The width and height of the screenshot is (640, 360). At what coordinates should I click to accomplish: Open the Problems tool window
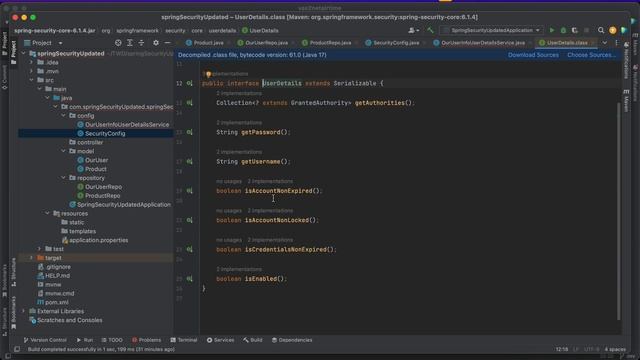pyautogui.click(x=147, y=340)
